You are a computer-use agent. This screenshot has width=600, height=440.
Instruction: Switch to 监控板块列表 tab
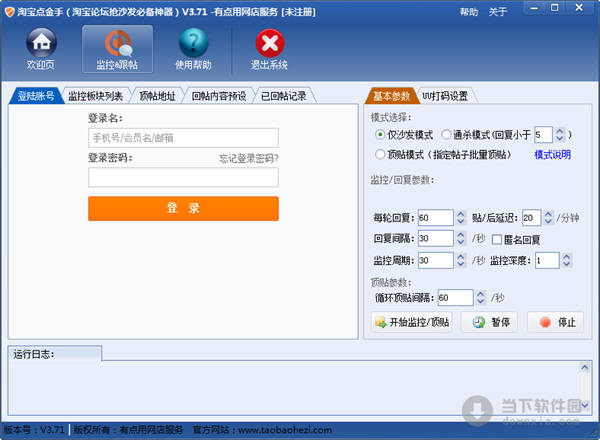[x=96, y=96]
